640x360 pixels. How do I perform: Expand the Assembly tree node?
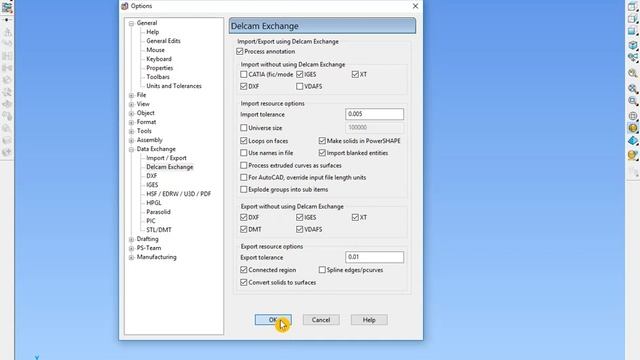[x=131, y=140]
